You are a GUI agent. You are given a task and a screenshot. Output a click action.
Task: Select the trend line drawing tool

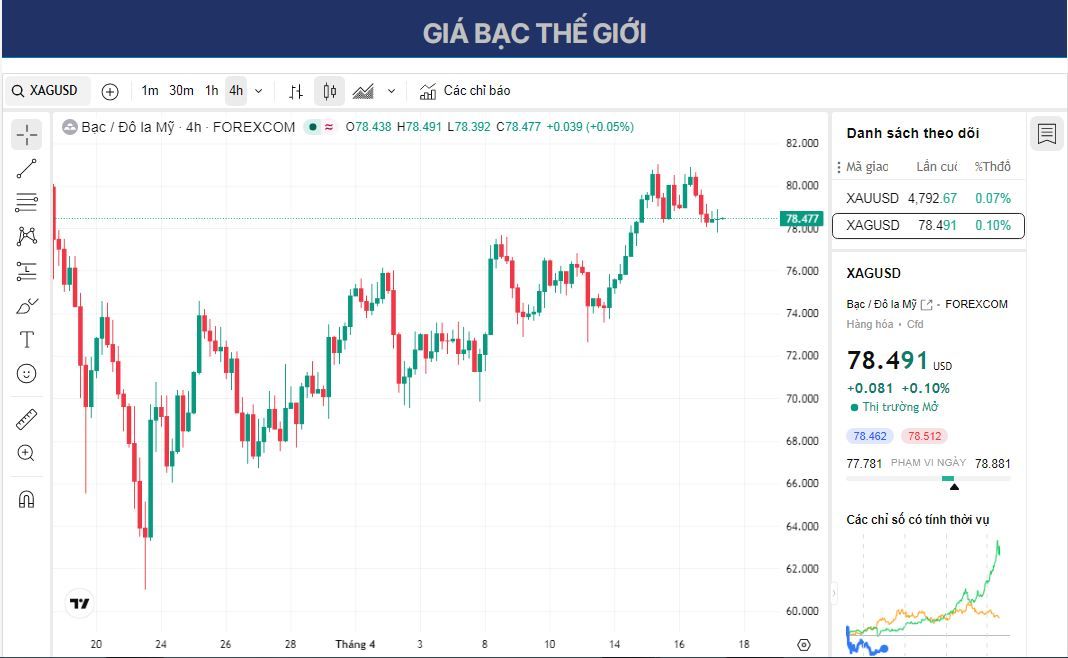[27, 168]
